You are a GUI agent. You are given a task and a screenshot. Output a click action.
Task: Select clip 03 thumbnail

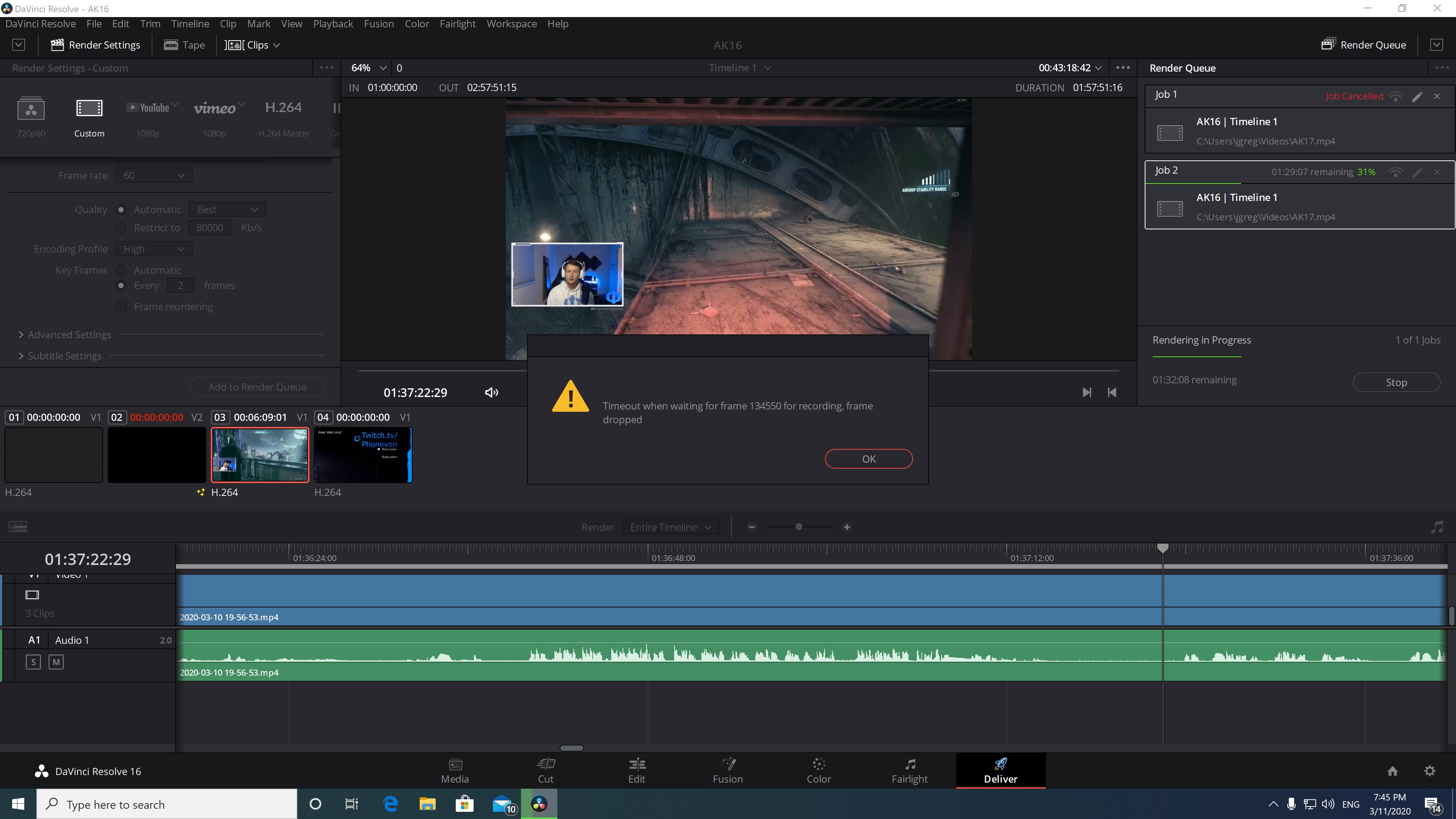[260, 455]
